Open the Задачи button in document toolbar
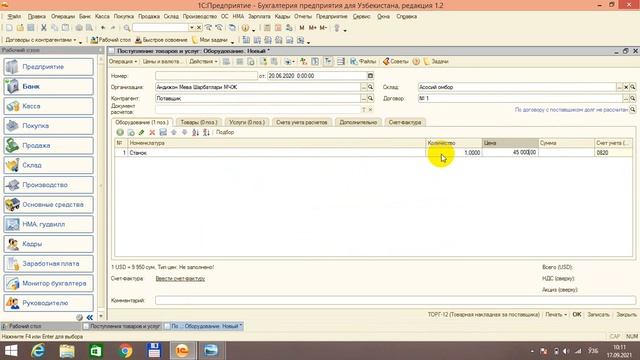The image size is (640, 360). [x=436, y=61]
